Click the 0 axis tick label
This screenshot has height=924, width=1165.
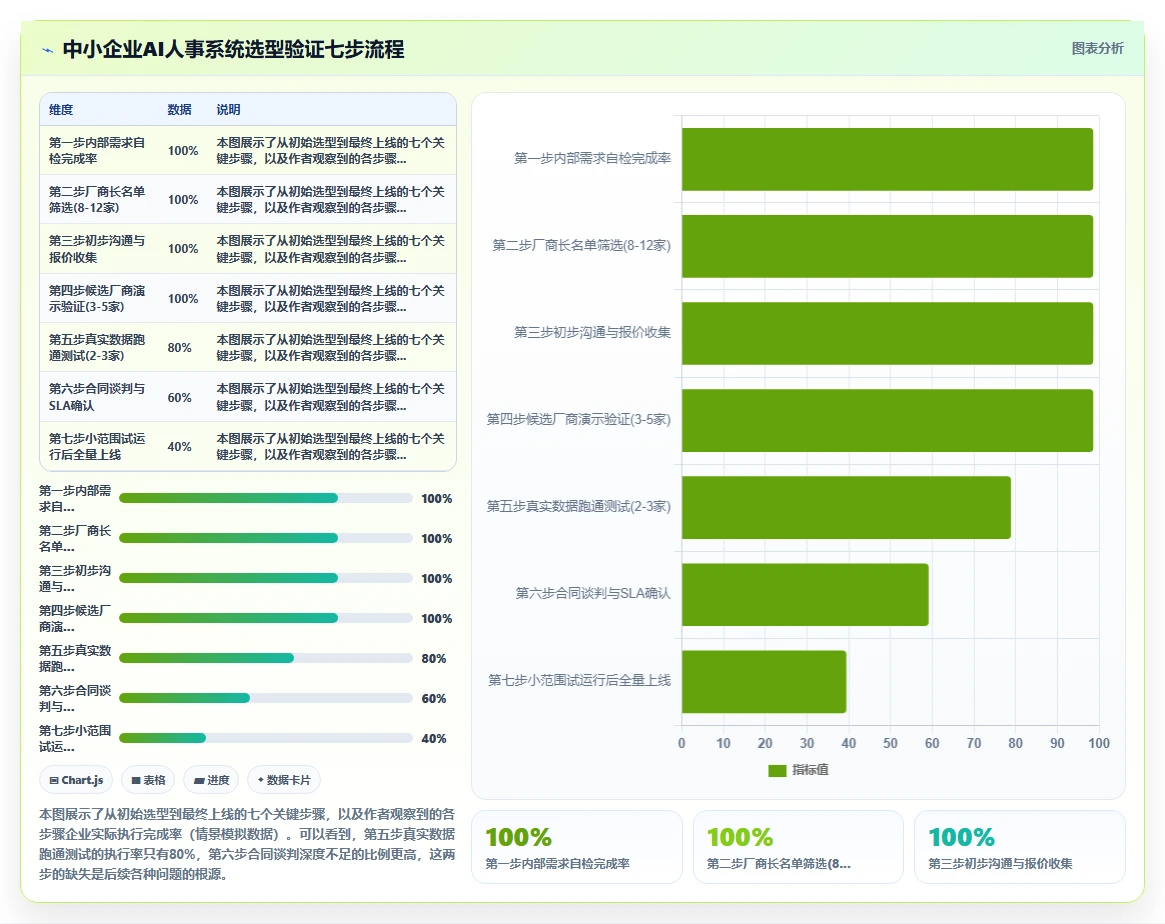(681, 743)
